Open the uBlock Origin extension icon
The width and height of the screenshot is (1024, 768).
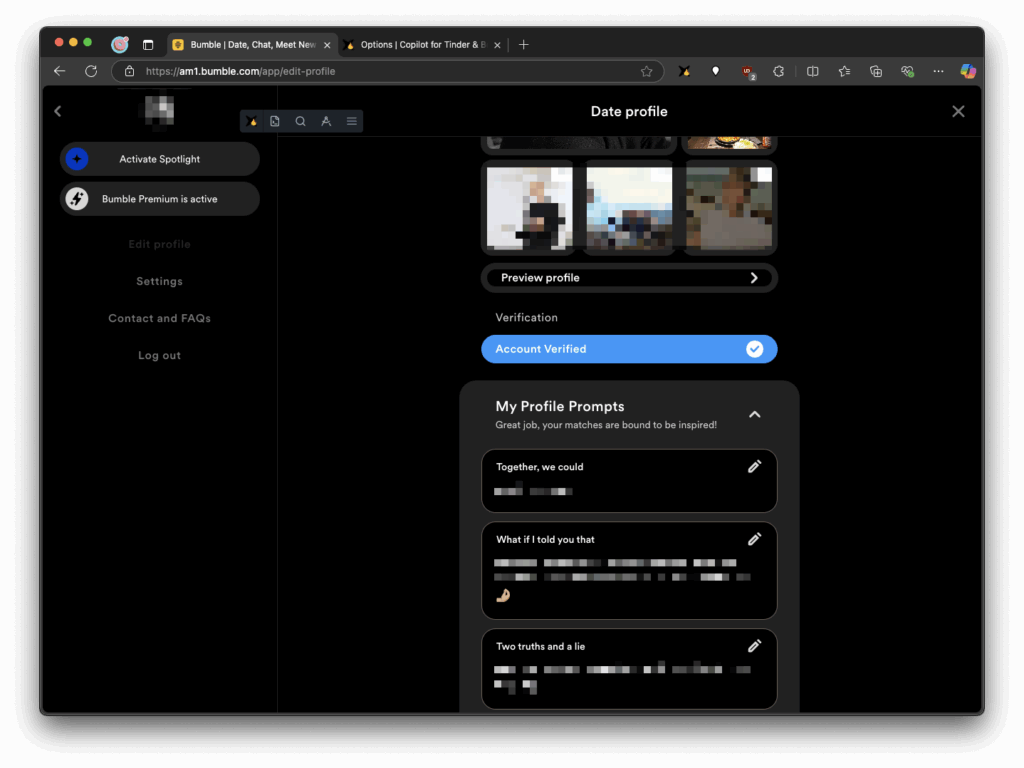[x=748, y=72]
